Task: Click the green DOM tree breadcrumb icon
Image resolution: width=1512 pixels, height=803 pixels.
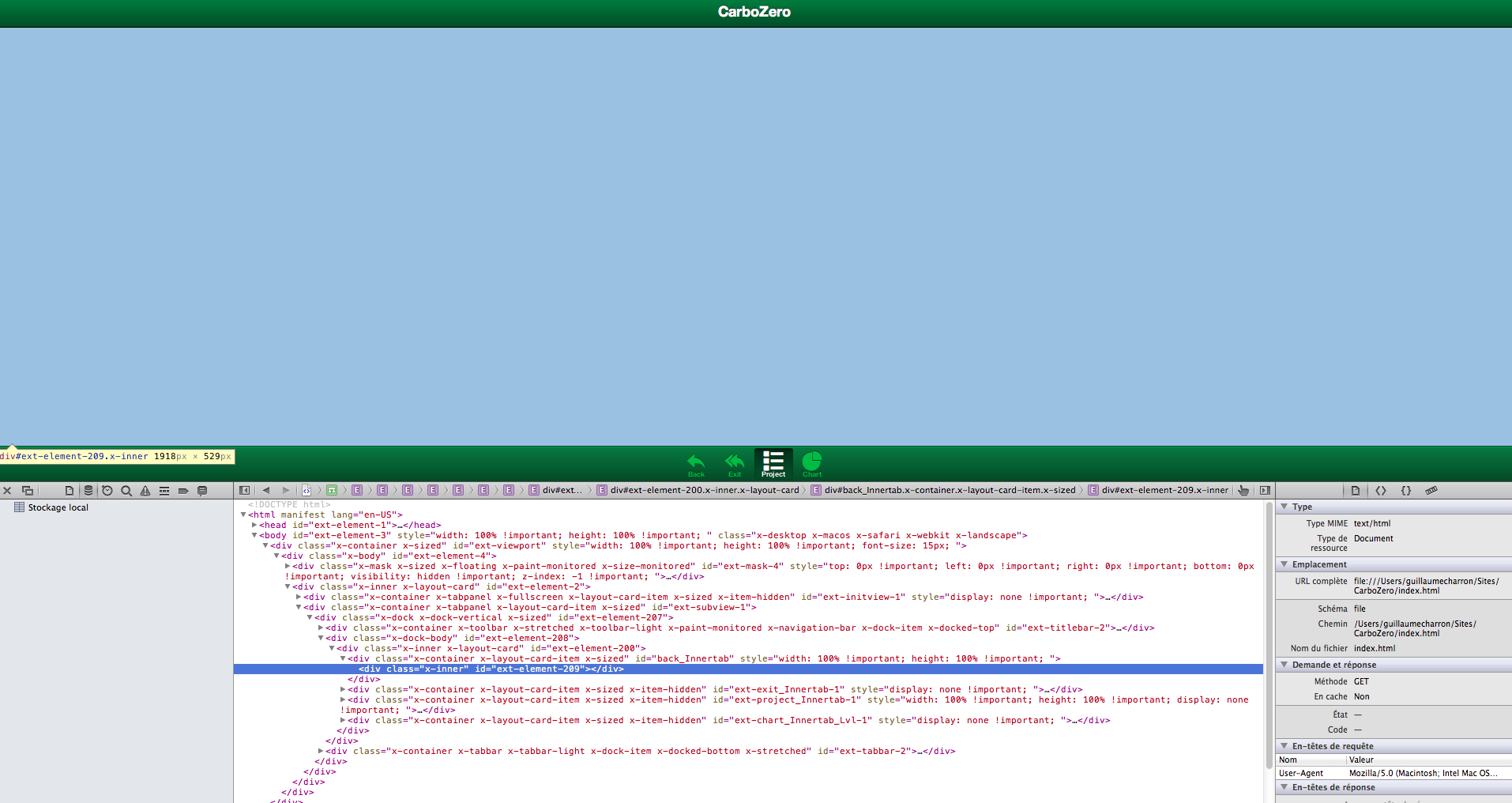Action: [x=332, y=490]
